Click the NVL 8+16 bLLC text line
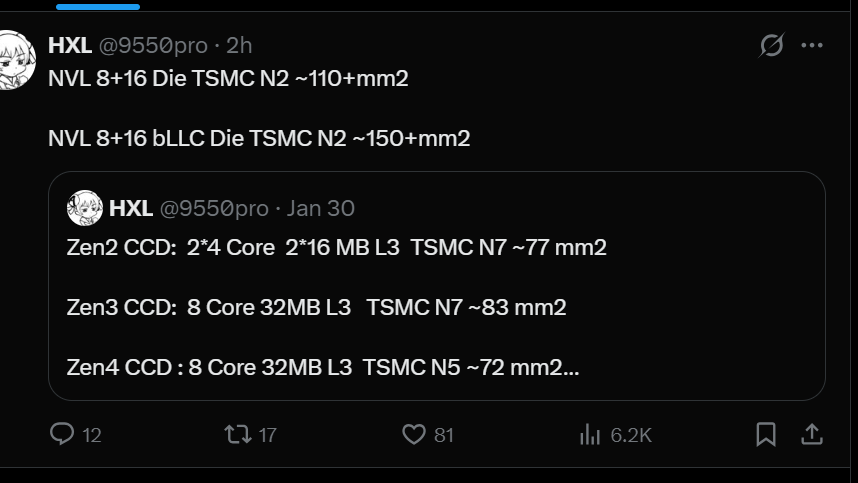The height and width of the screenshot is (483, 858). click(259, 139)
